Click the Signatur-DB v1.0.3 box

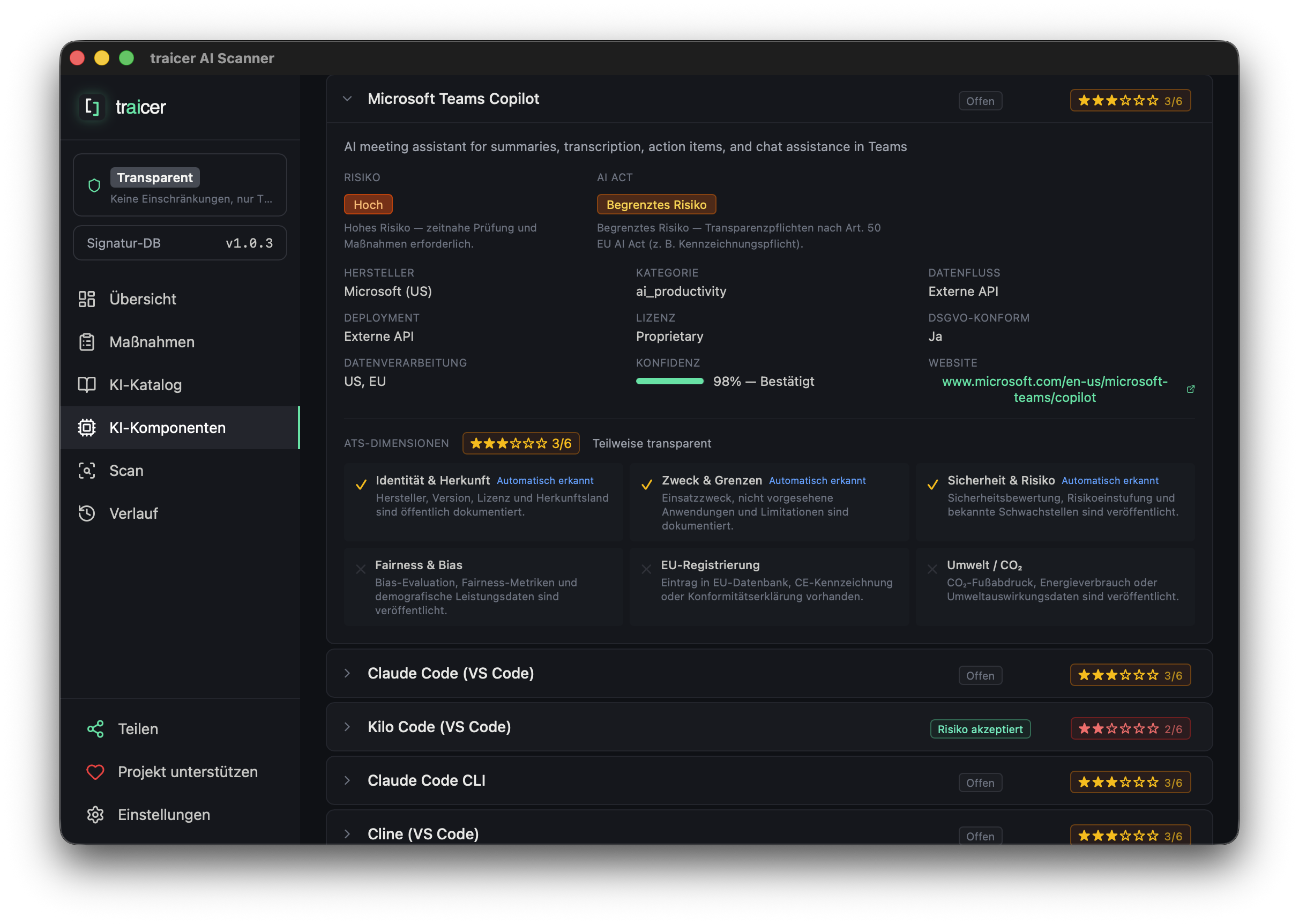coord(180,243)
